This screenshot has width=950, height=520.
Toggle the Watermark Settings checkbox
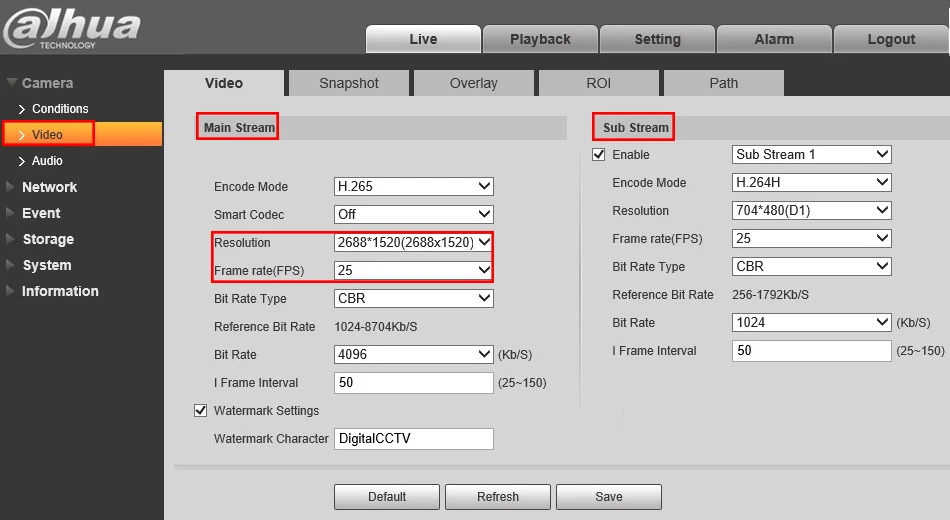click(201, 410)
